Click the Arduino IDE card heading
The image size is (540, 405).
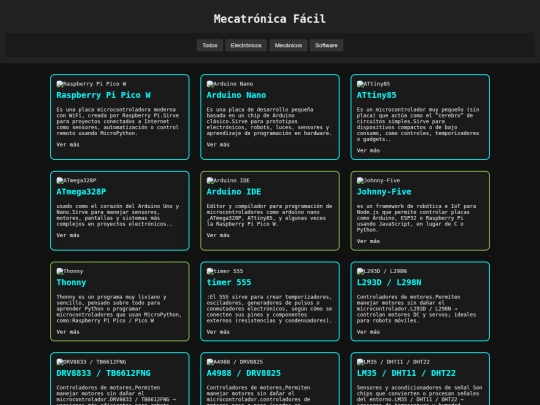[234, 192]
